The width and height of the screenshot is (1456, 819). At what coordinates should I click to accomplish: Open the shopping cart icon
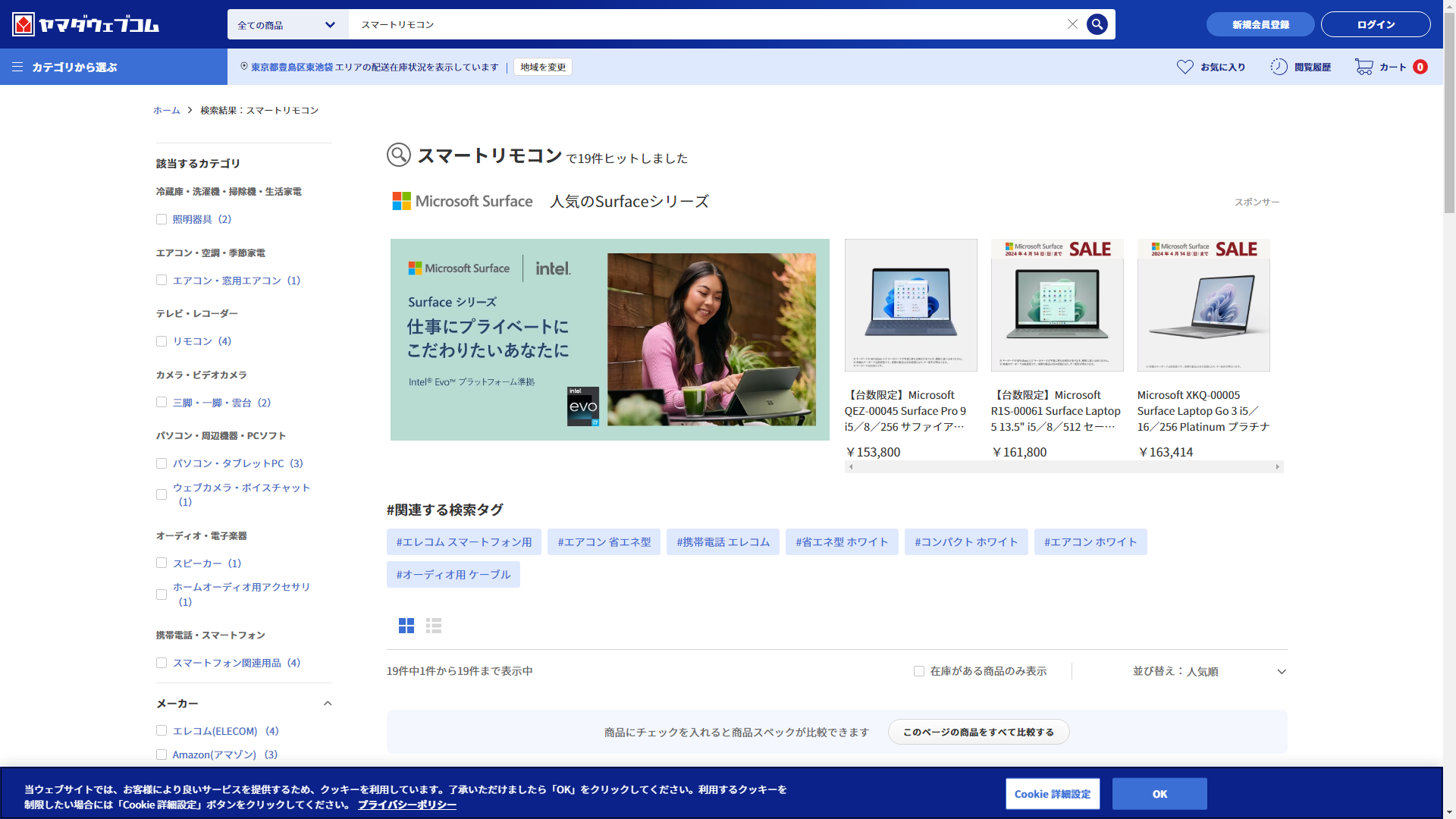(1363, 67)
